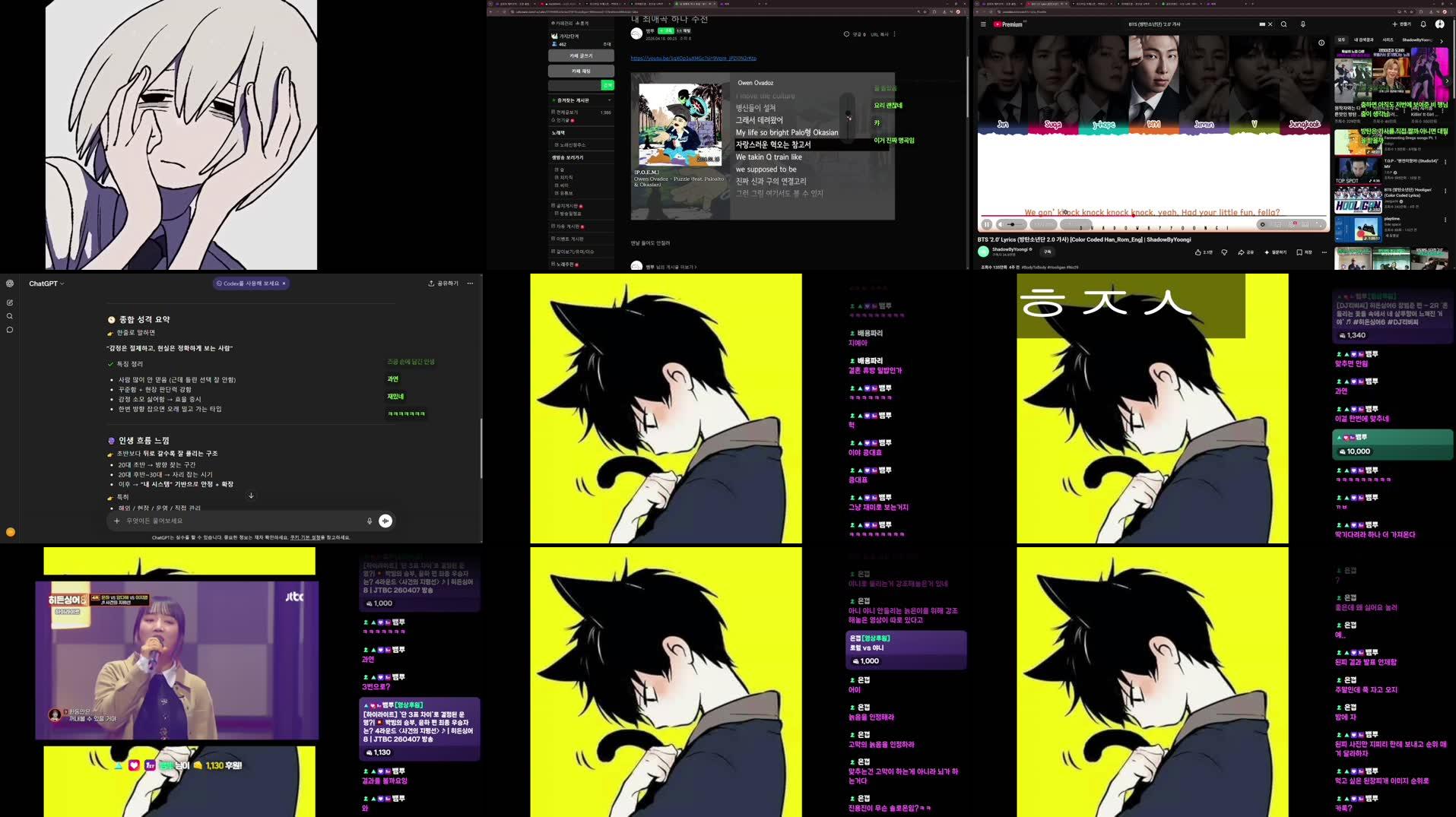Open the '쿠키 기본 설정' link
Image resolution: width=1456 pixels, height=817 pixels.
click(305, 537)
